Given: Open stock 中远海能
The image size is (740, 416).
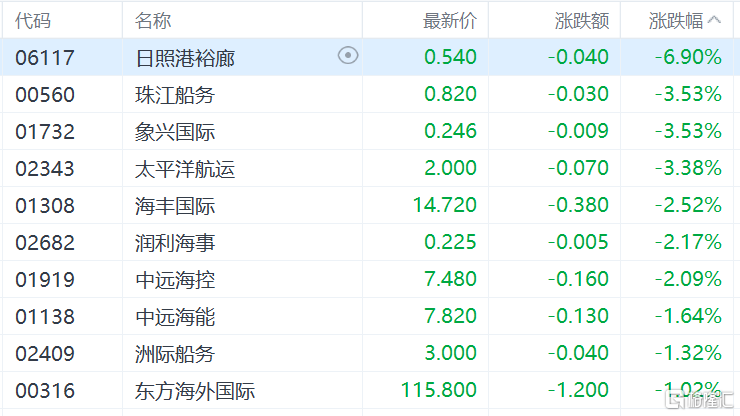Looking at the screenshot, I should [x=175, y=317].
